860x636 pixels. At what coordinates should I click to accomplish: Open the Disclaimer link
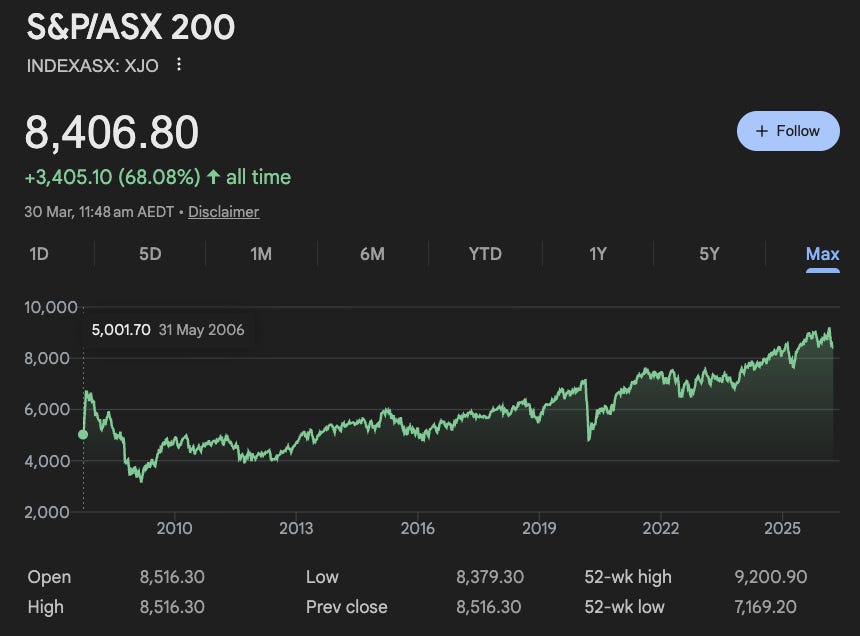click(223, 212)
